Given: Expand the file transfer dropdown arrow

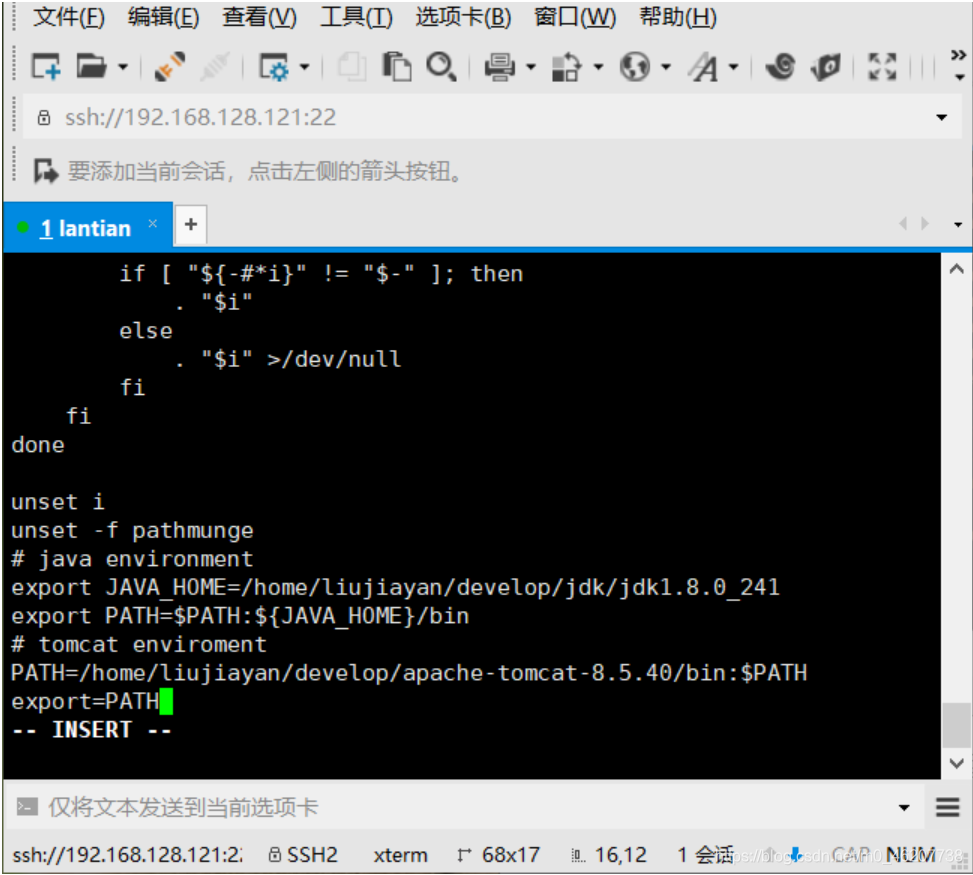Looking at the screenshot, I should (x=598, y=67).
